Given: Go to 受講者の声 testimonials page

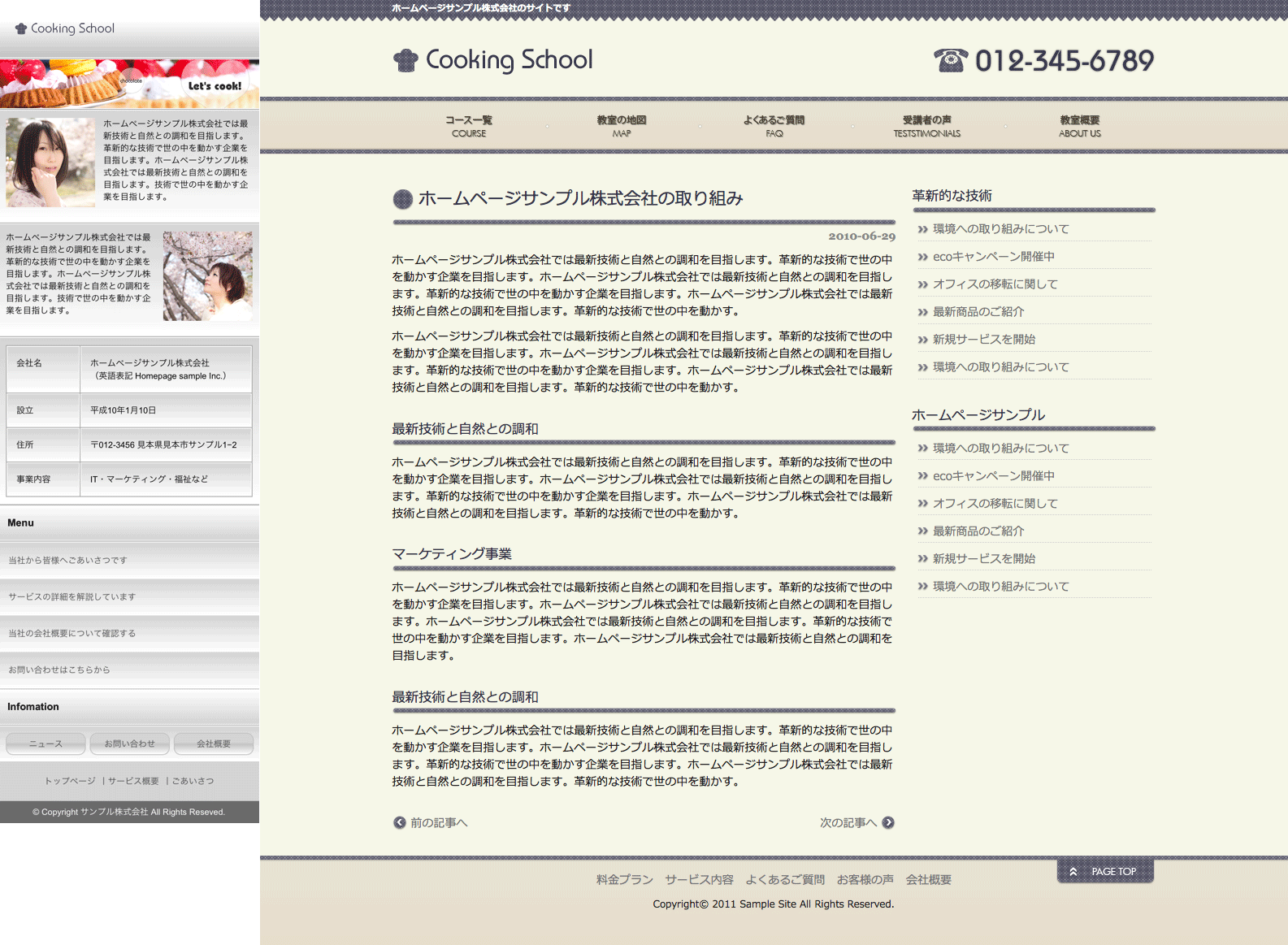Looking at the screenshot, I should pos(926,126).
